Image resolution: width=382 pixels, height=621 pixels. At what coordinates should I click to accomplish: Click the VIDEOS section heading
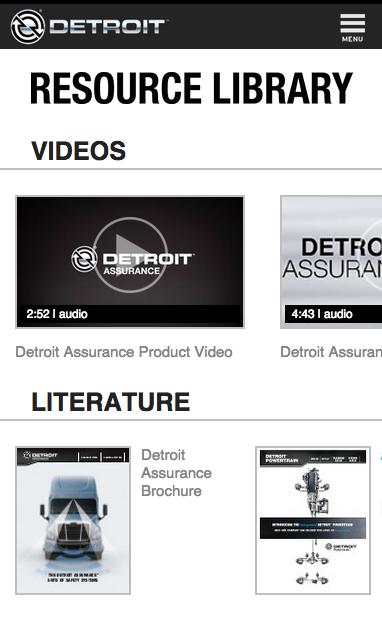pyautogui.click(x=78, y=151)
